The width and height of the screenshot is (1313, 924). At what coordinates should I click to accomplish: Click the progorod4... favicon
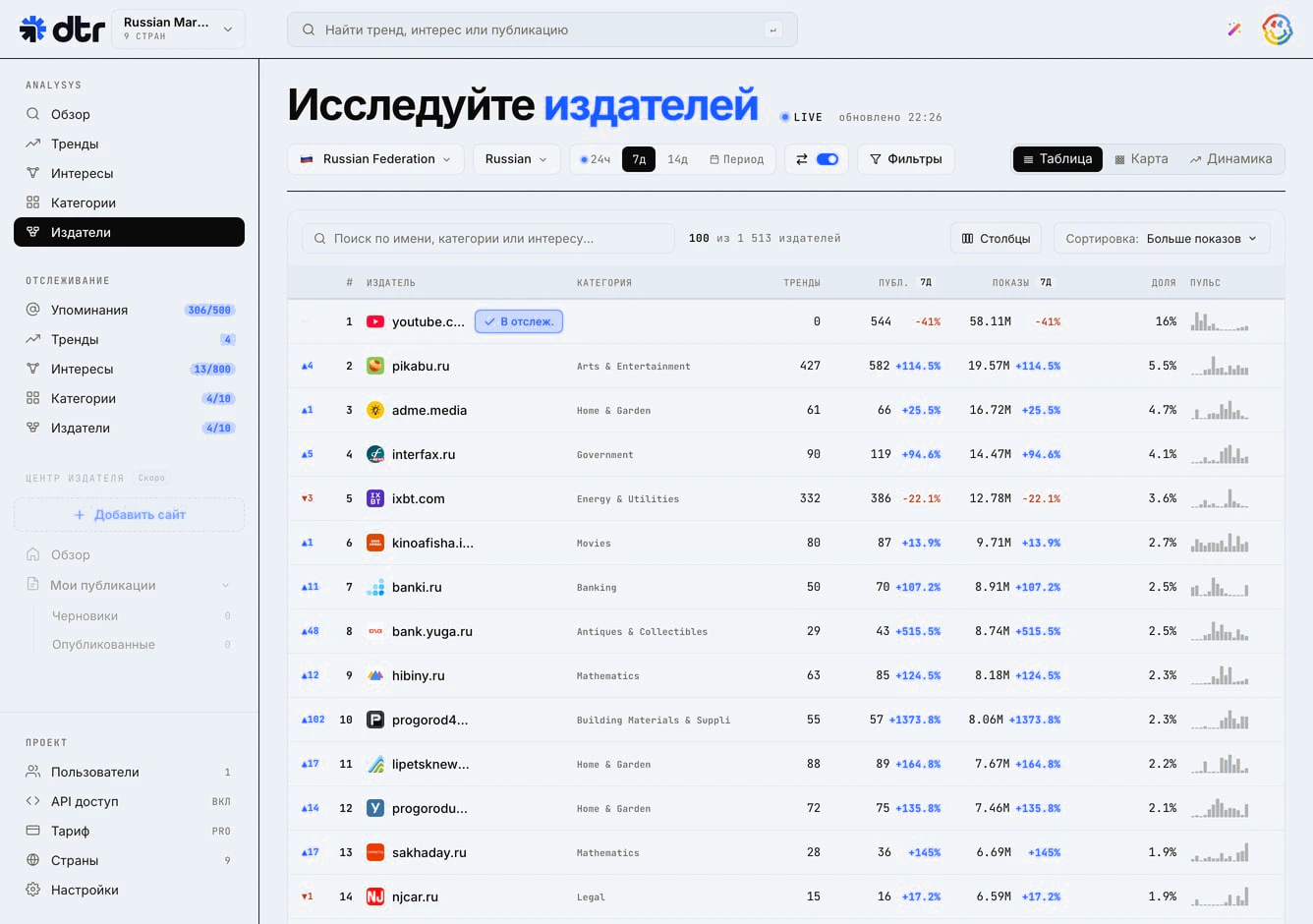375,720
